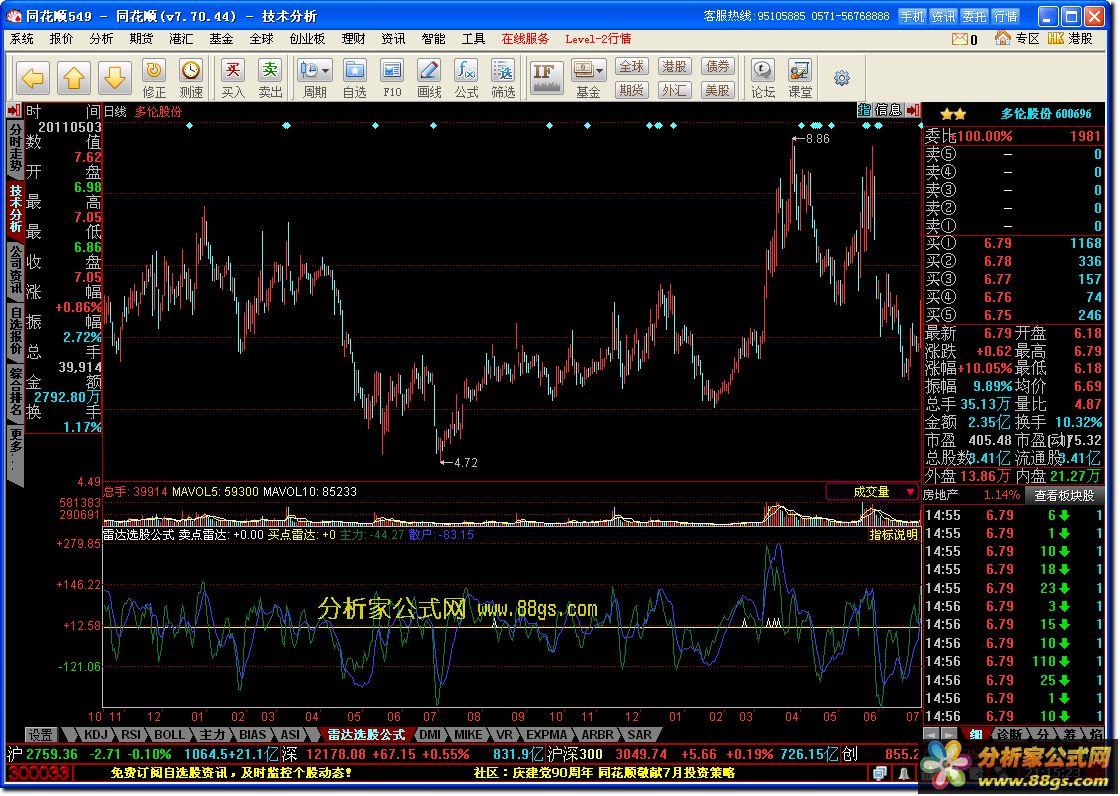This screenshot has height=796, width=1120.
Task: Switch to the SAR indicator tab
Action: [639, 735]
